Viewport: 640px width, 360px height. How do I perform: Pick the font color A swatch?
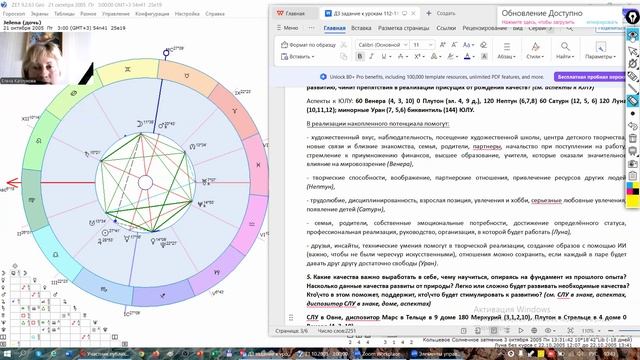coord(467,56)
